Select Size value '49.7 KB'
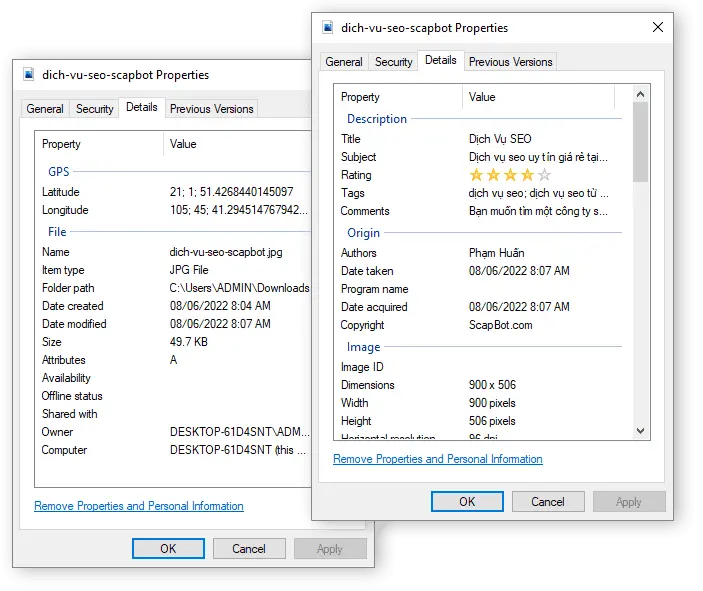703x591 pixels. click(x=188, y=342)
